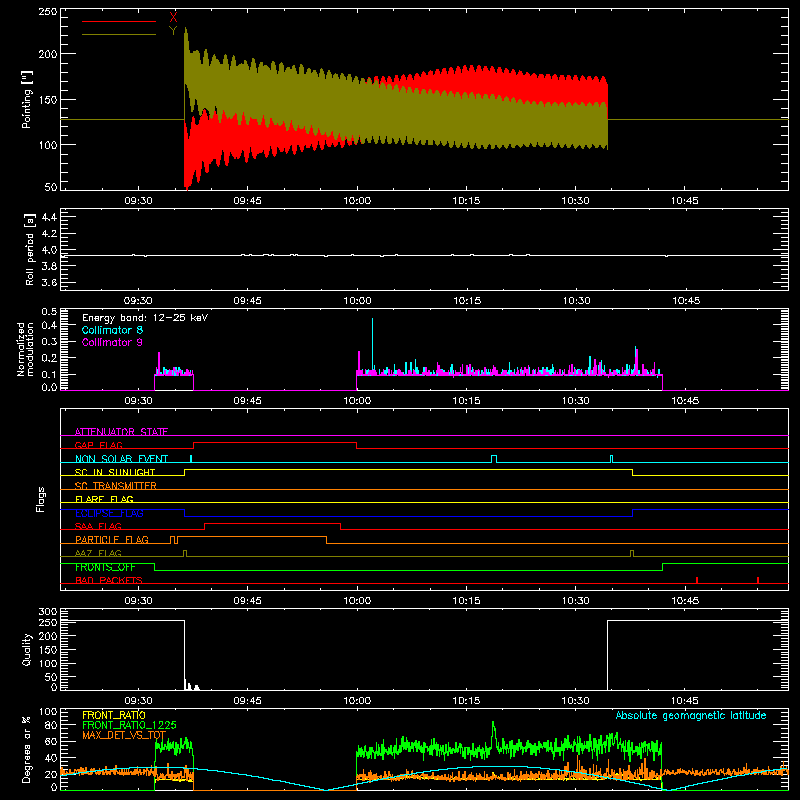Viewport: 800px width, 800px height.
Task: Click the 'Flags' vertical axis title
Action: click(x=41, y=499)
